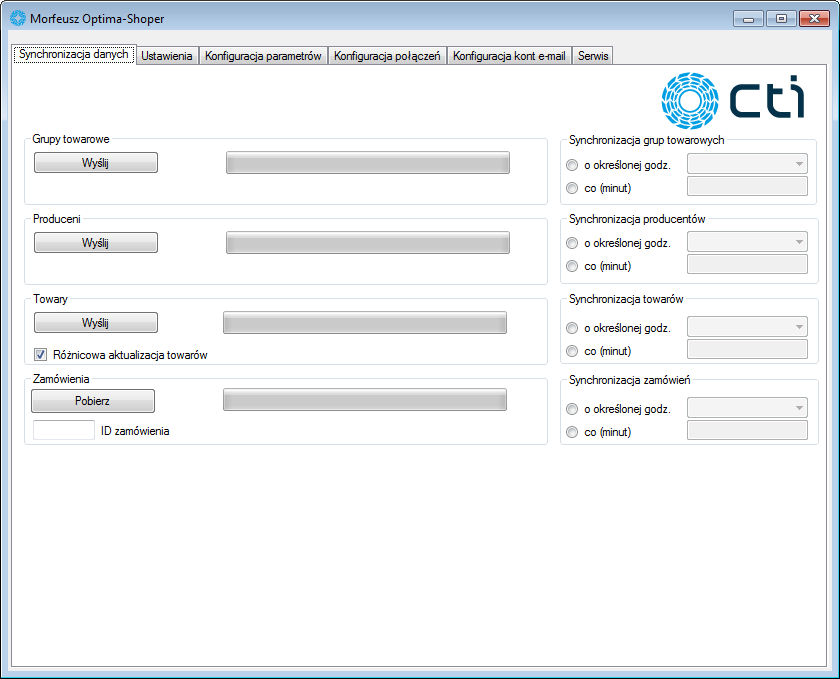Viewport: 840px width, 679px height.
Task: Open the Konfiguracja parametrów tab
Action: [x=263, y=56]
